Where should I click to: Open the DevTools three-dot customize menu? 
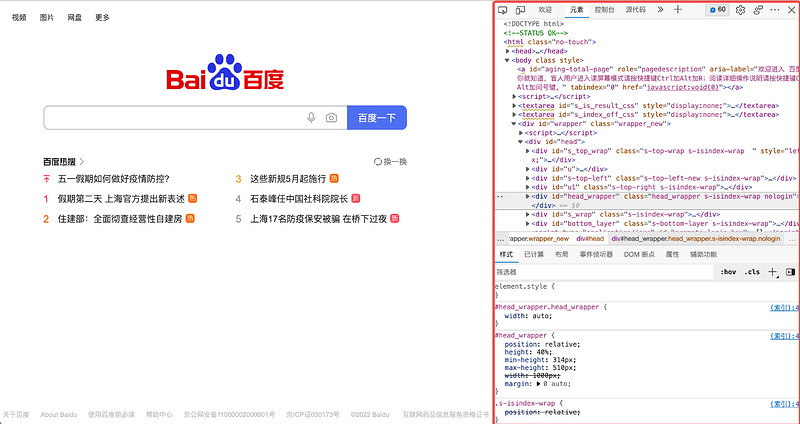point(775,10)
